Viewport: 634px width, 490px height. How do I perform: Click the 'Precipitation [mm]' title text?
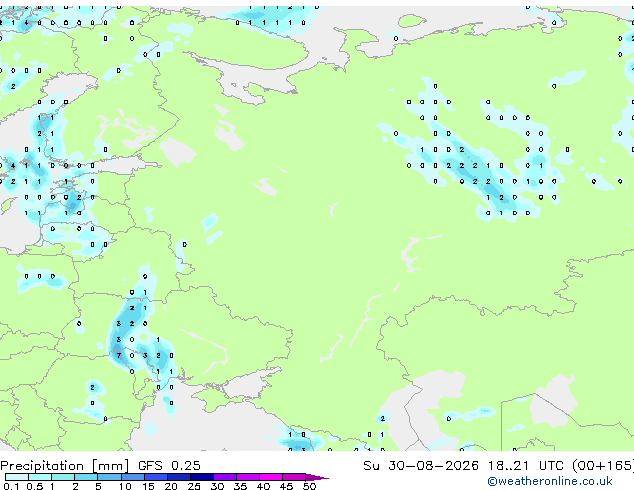[x=64, y=466]
